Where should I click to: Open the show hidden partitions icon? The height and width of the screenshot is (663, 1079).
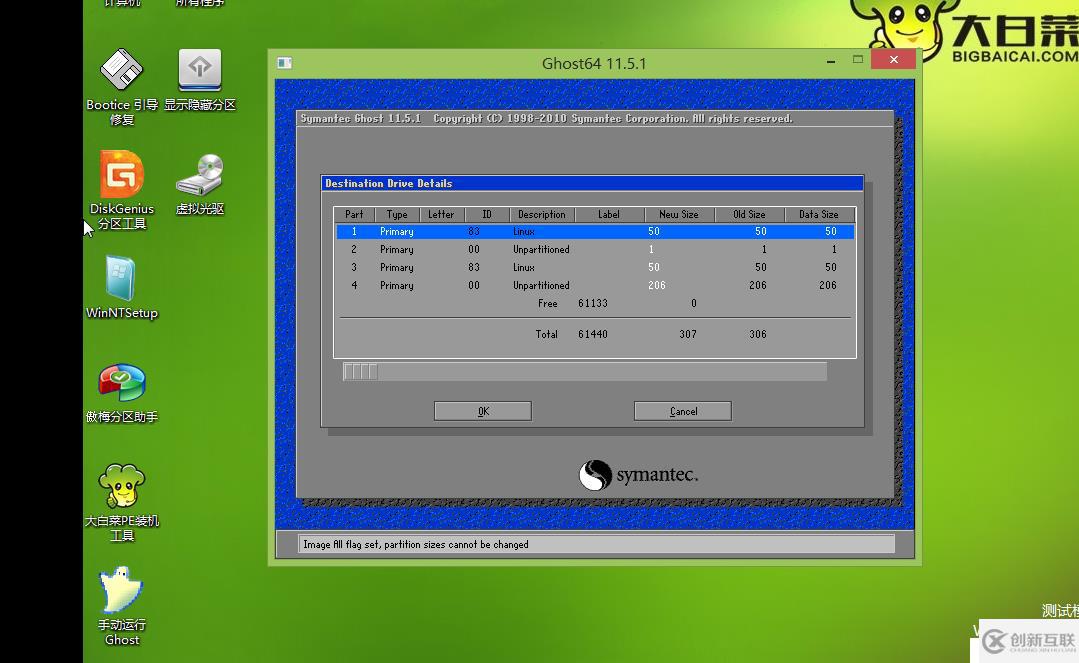pyautogui.click(x=200, y=72)
